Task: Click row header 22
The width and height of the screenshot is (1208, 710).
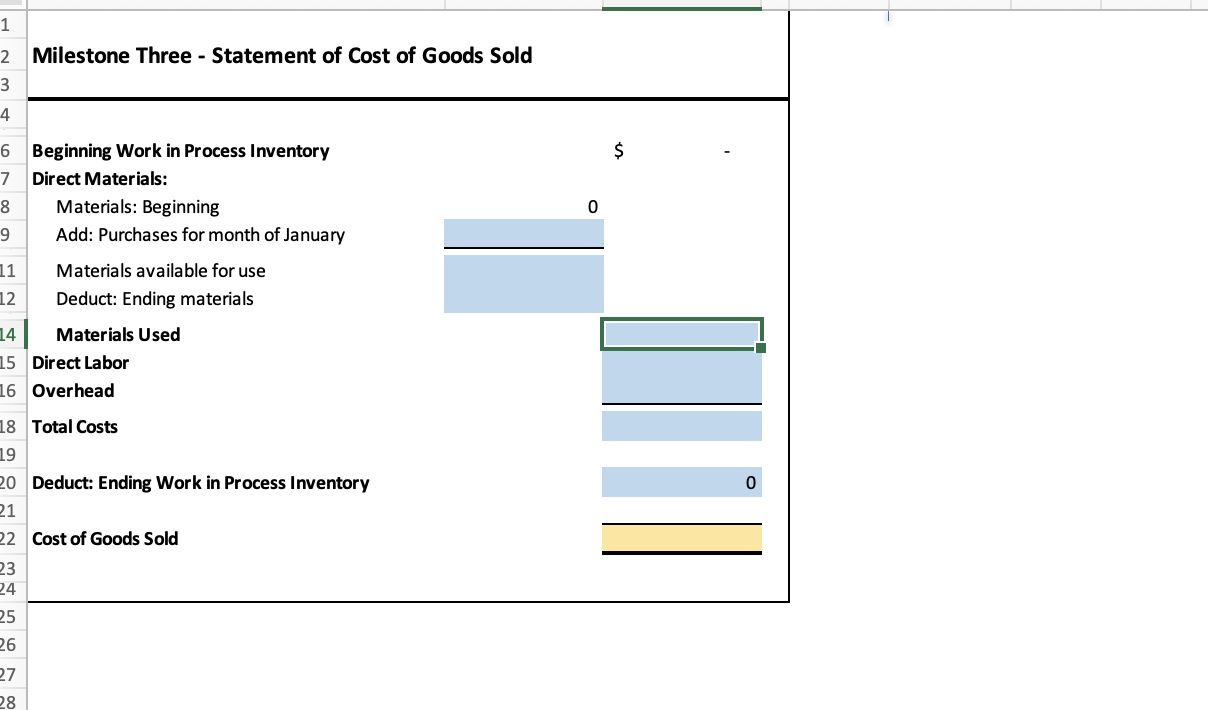Action: tap(12, 539)
